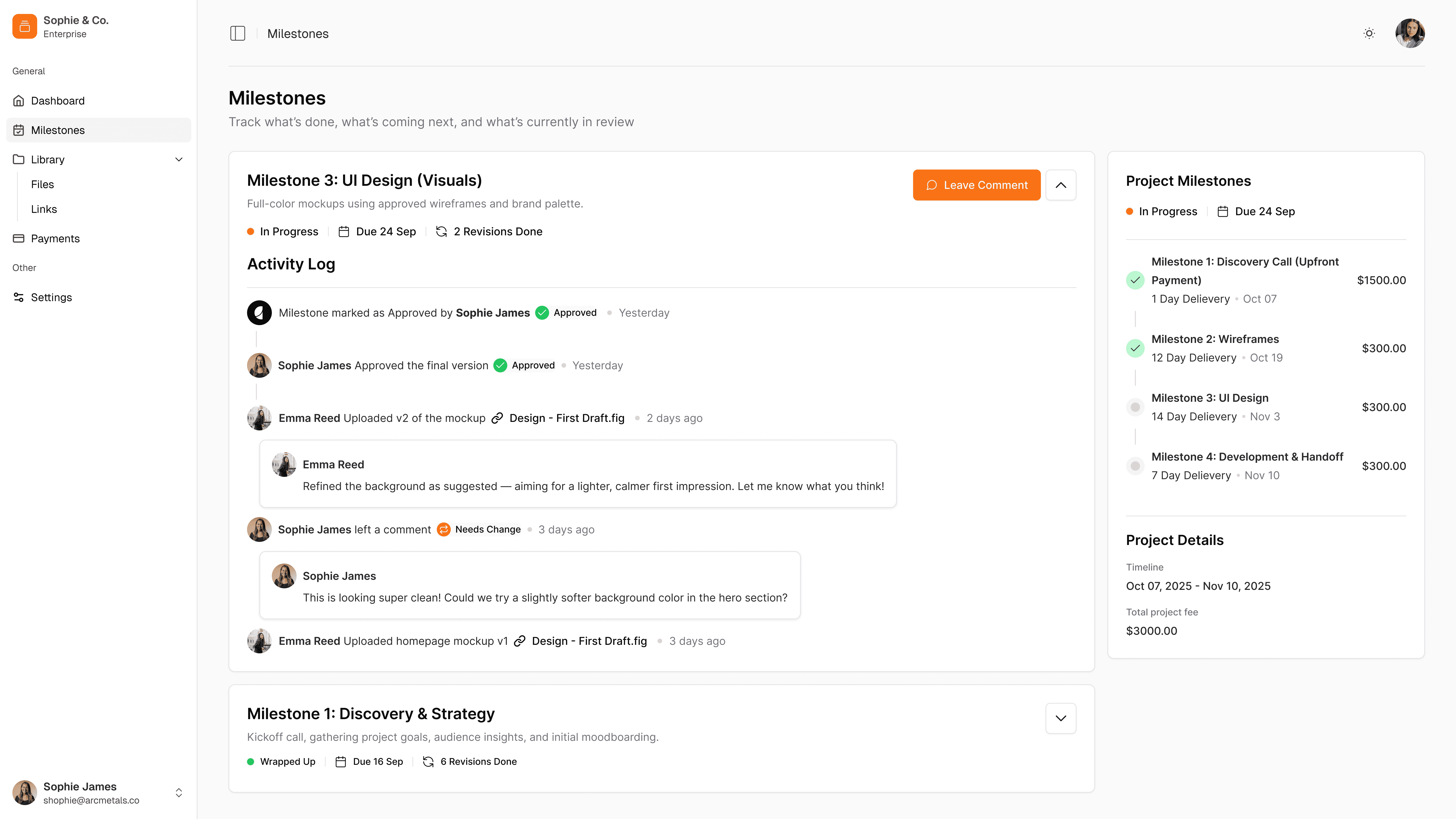Viewport: 1456px width, 819px height.
Task: Open account switcher next to Sophie James
Action: tap(179, 792)
